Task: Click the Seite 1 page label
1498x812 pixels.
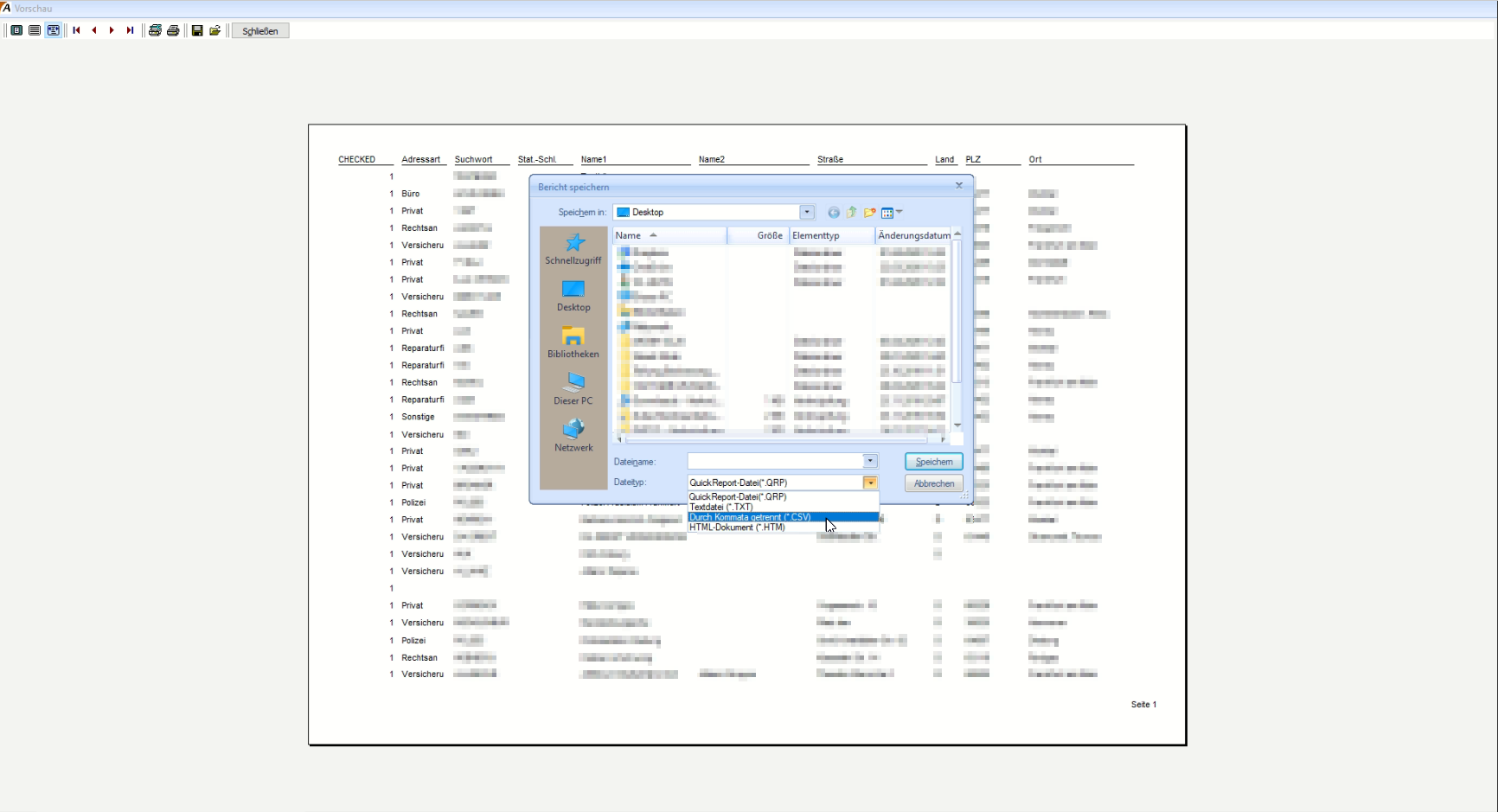Action: 1143,704
